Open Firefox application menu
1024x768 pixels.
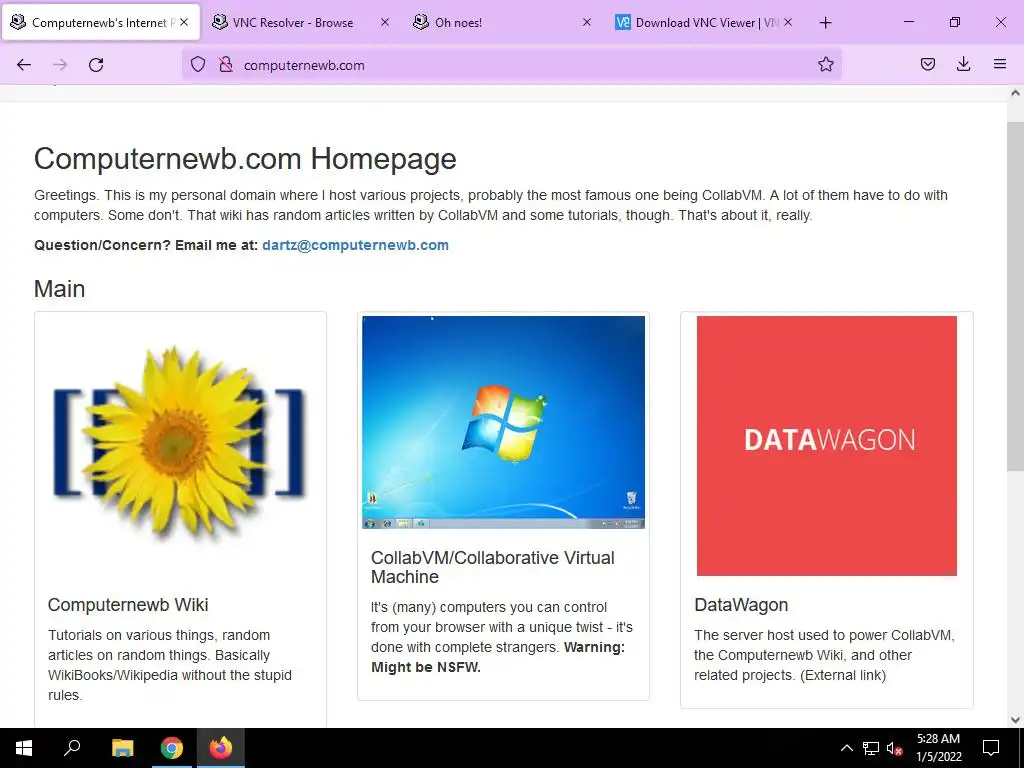click(x=1000, y=65)
